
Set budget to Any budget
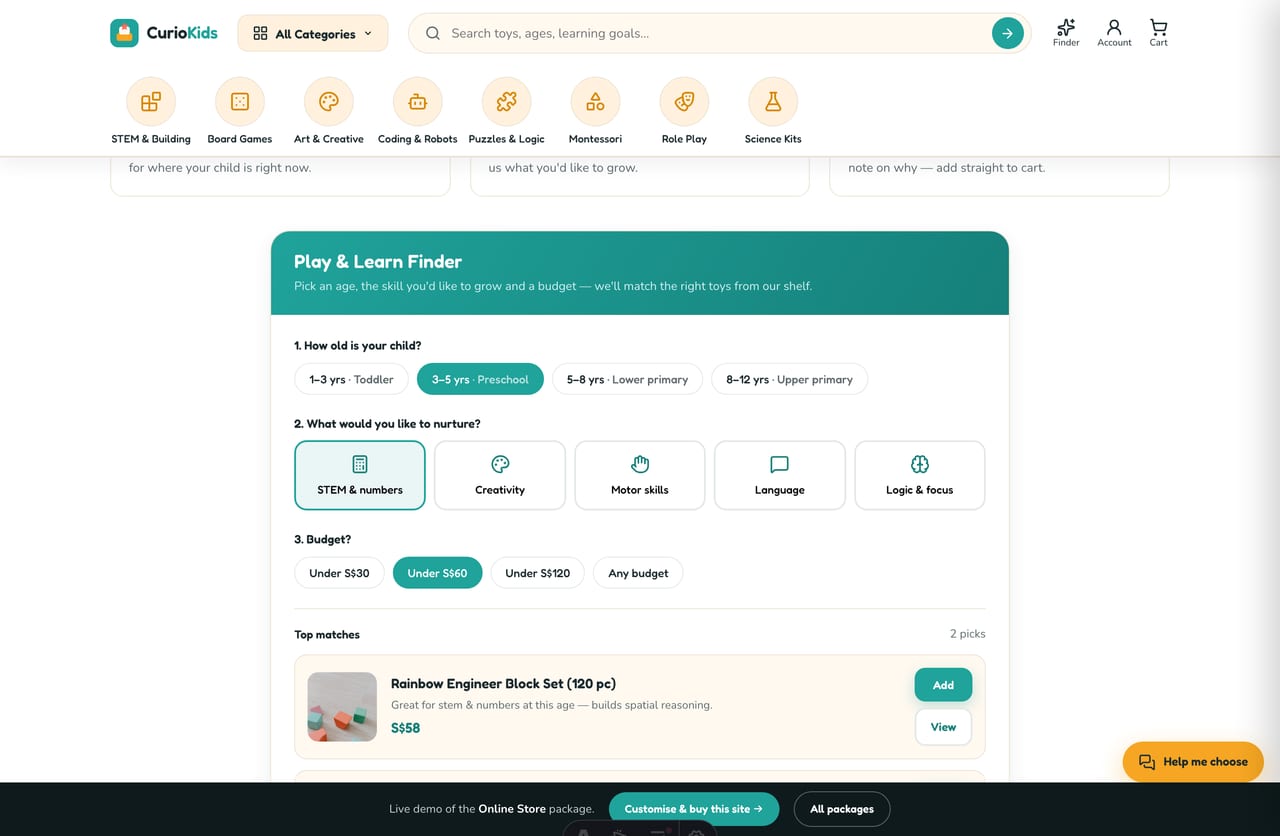[638, 573]
